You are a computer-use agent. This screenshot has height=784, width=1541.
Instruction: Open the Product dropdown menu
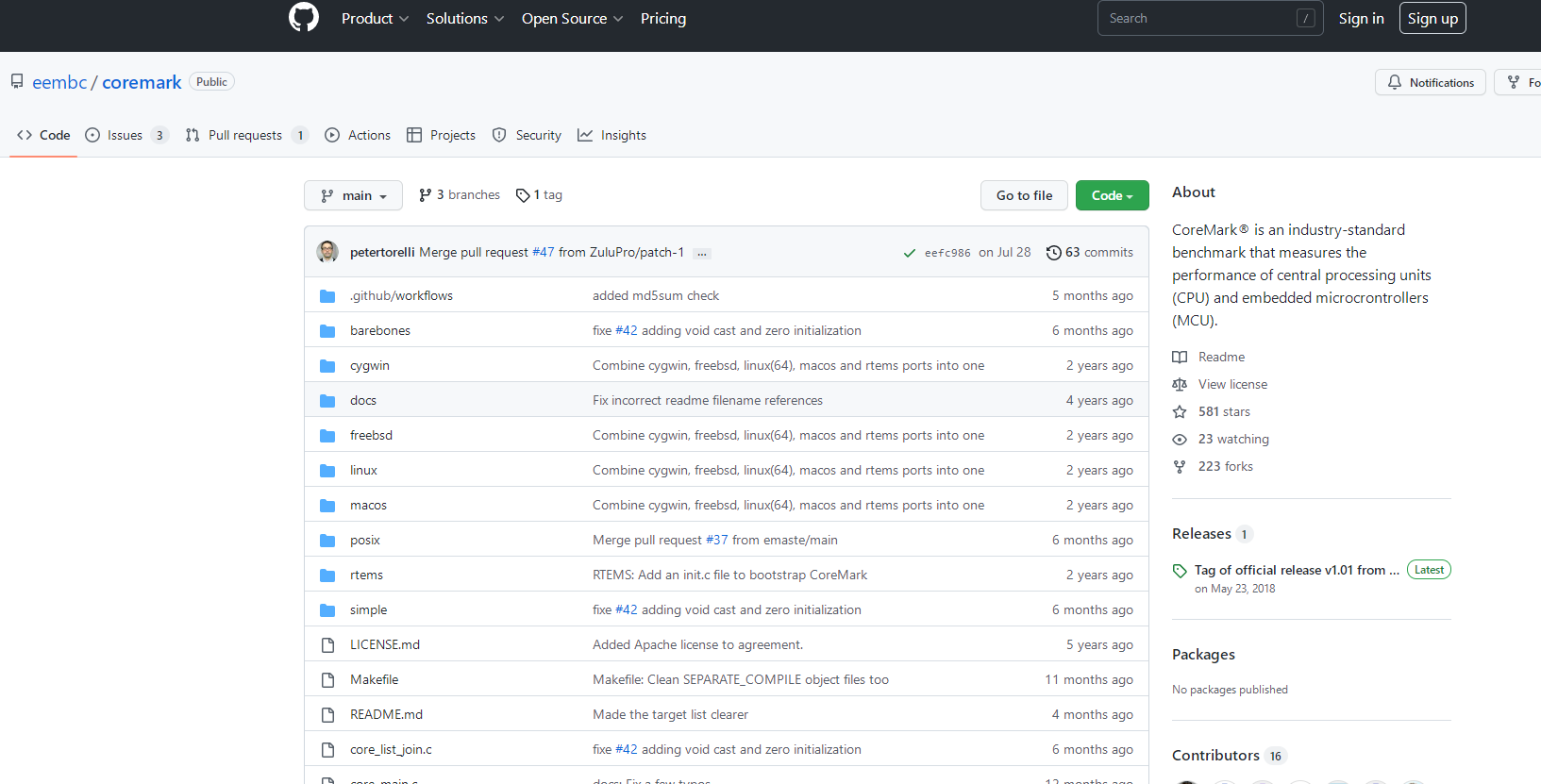[375, 19]
